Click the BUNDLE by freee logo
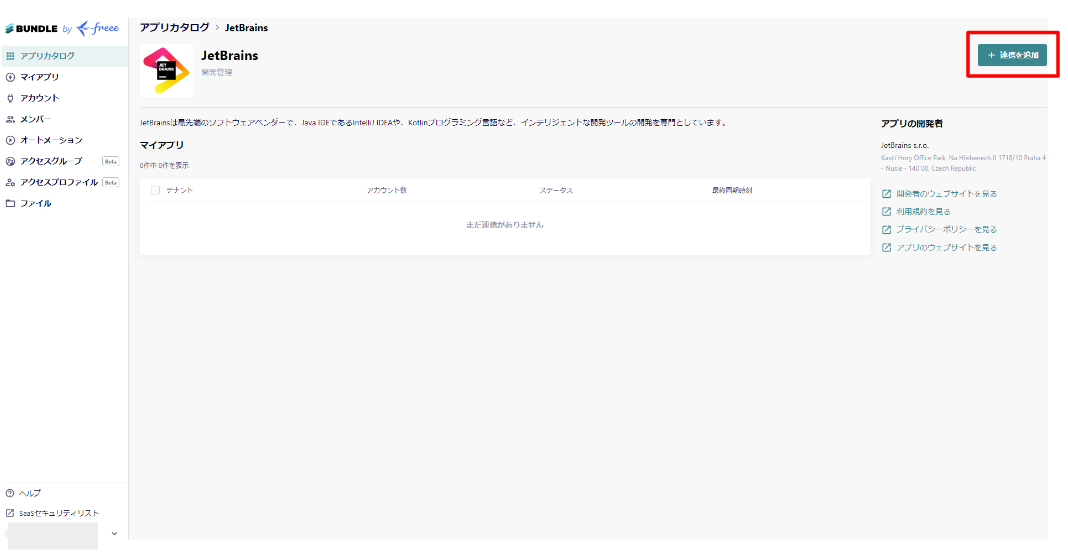 (x=62, y=29)
